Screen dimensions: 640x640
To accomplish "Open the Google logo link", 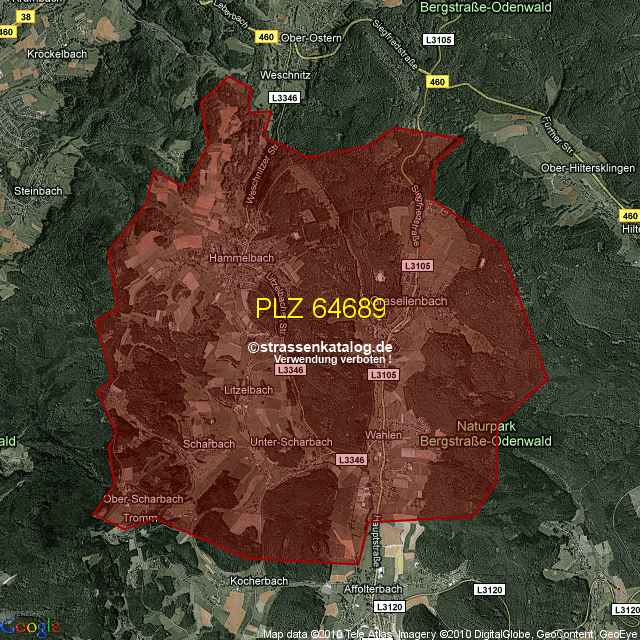I will 30,627.
